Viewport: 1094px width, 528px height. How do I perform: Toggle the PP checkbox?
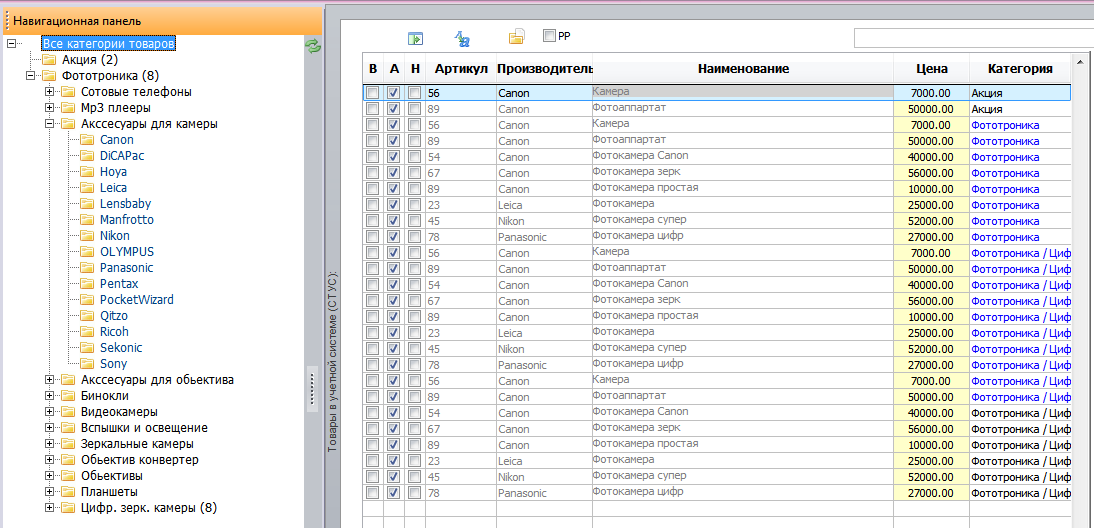tap(549, 36)
